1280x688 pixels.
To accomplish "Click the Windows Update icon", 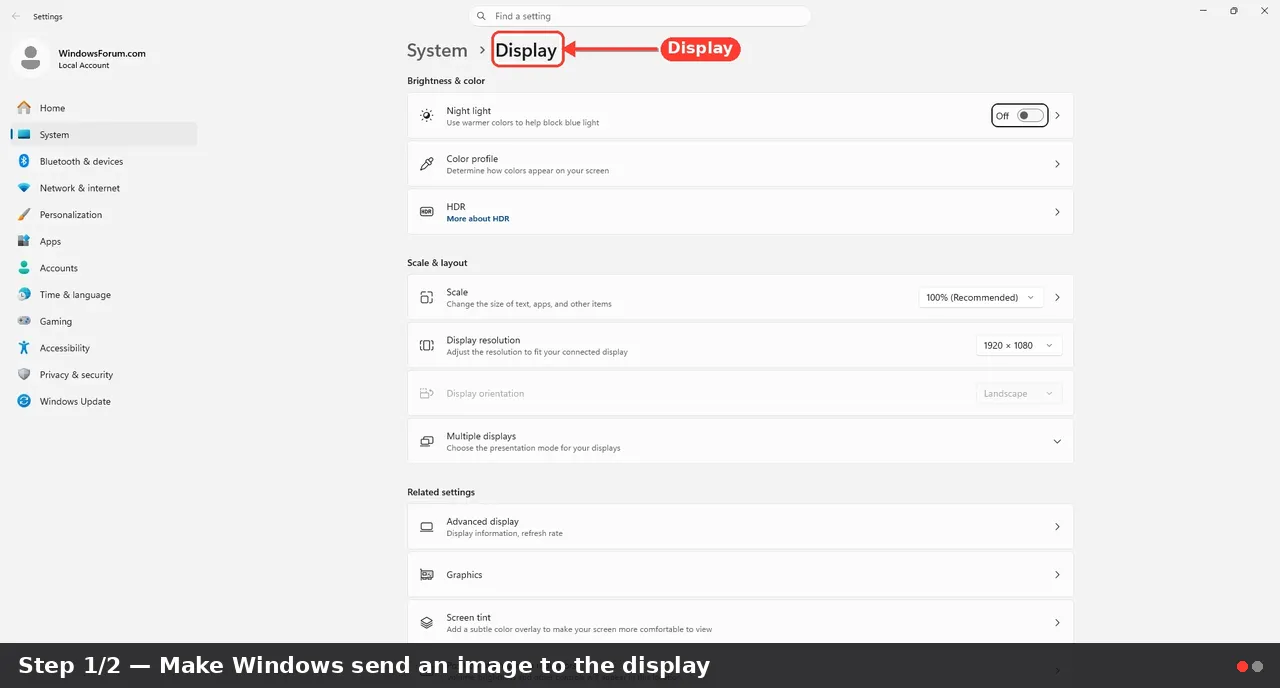I will pyautogui.click(x=24, y=401).
